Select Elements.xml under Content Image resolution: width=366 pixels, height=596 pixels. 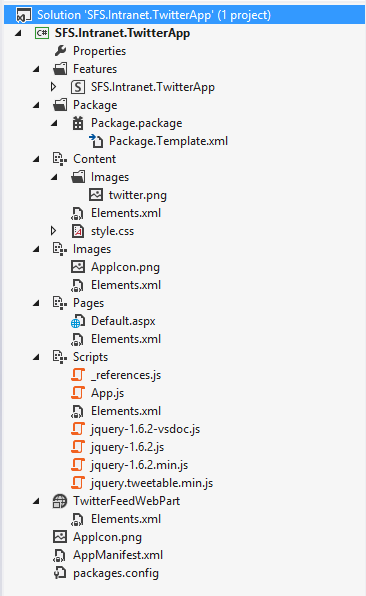pos(126,213)
